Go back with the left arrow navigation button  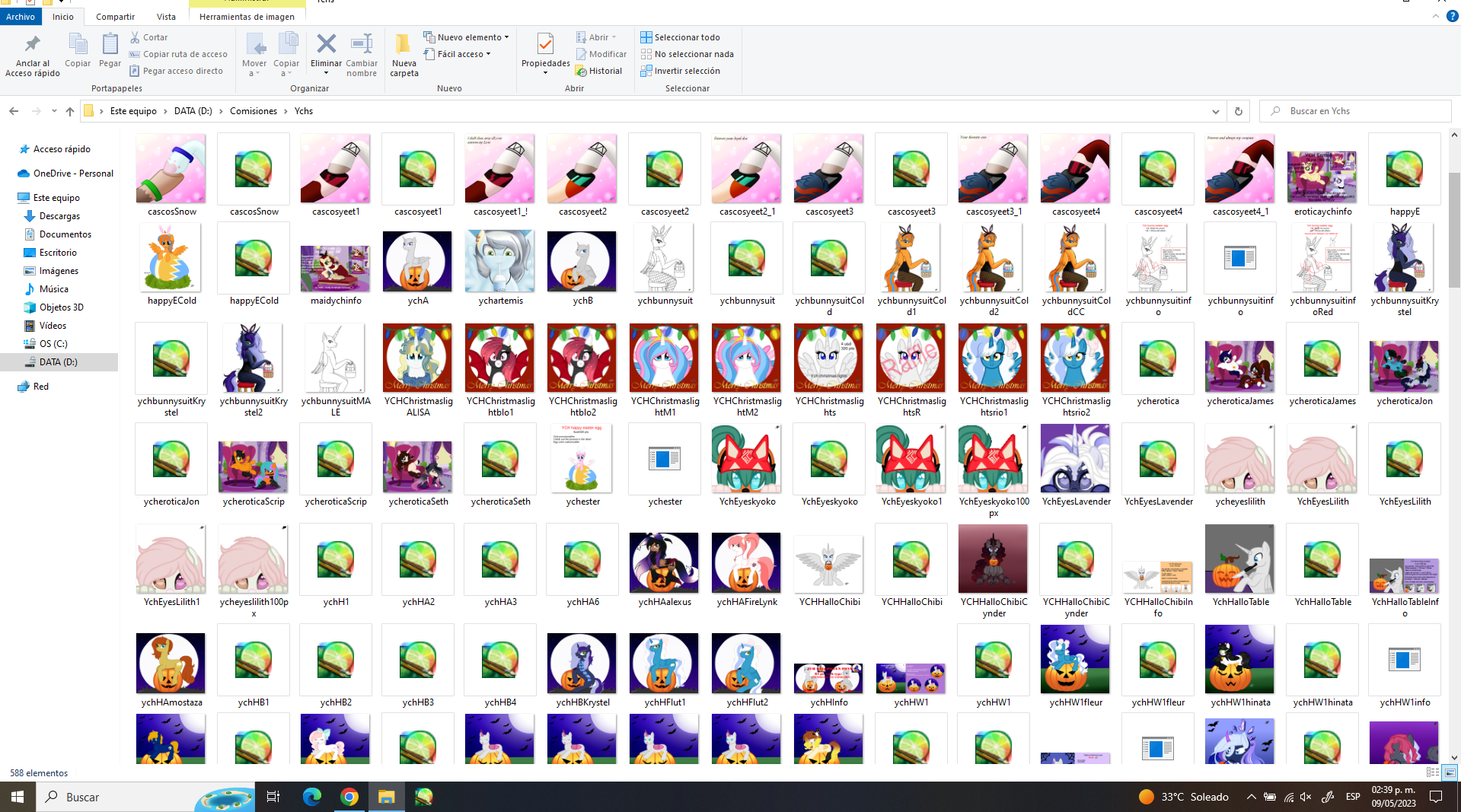tap(14, 111)
